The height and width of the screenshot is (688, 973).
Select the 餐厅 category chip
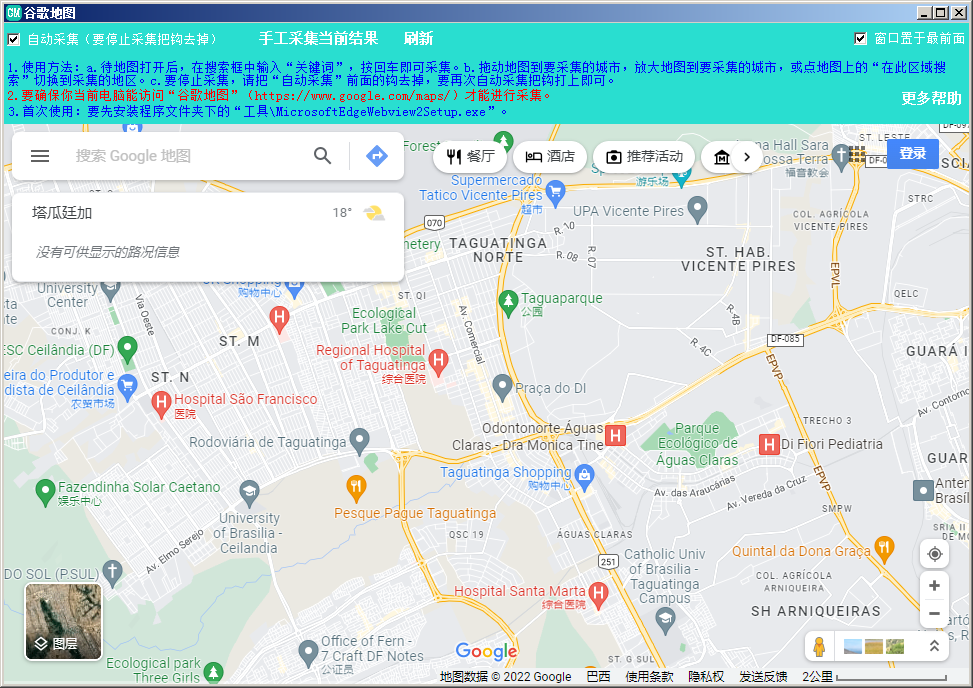470,157
